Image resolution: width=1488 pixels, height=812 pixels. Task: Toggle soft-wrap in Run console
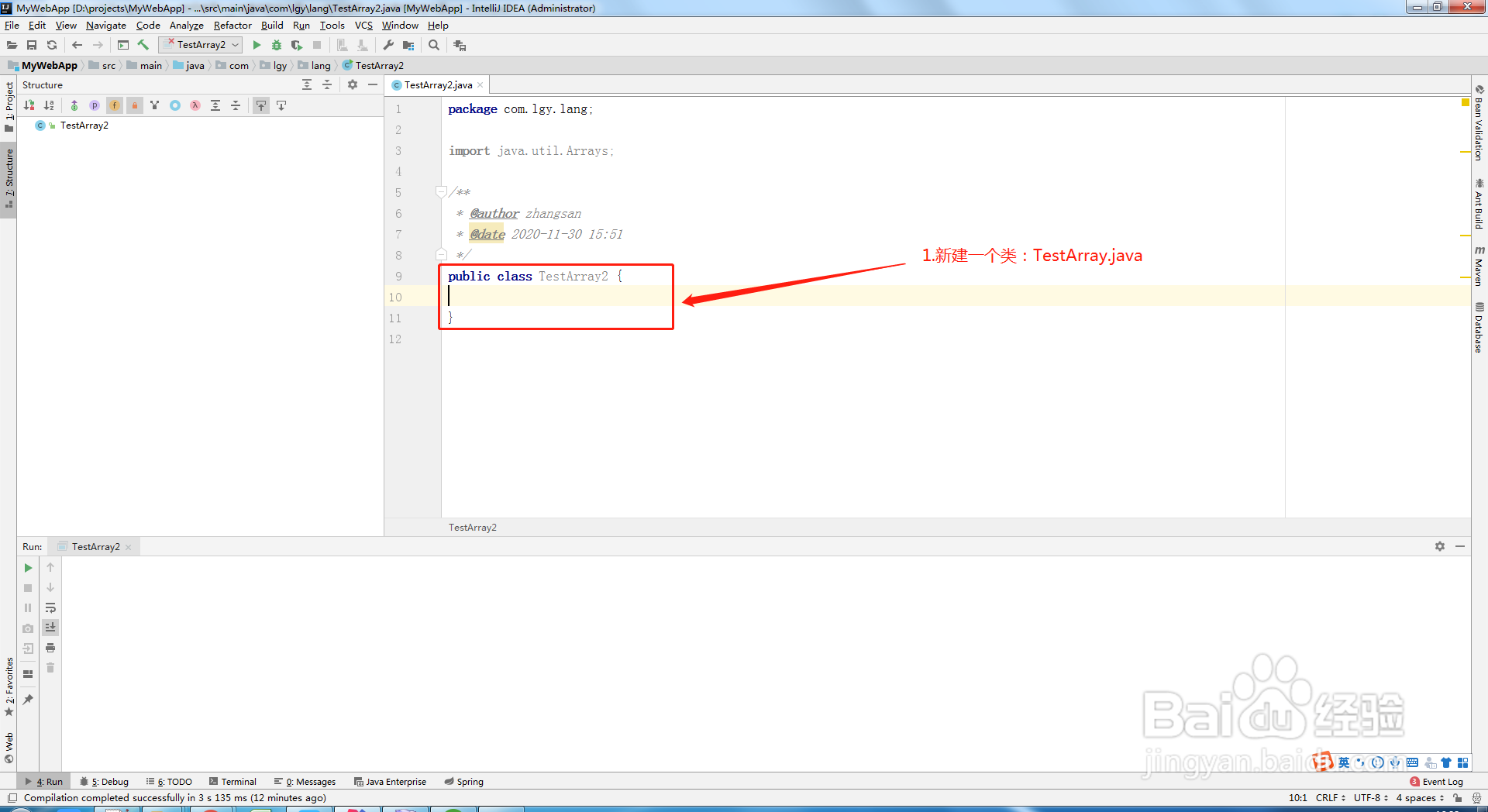[x=50, y=608]
